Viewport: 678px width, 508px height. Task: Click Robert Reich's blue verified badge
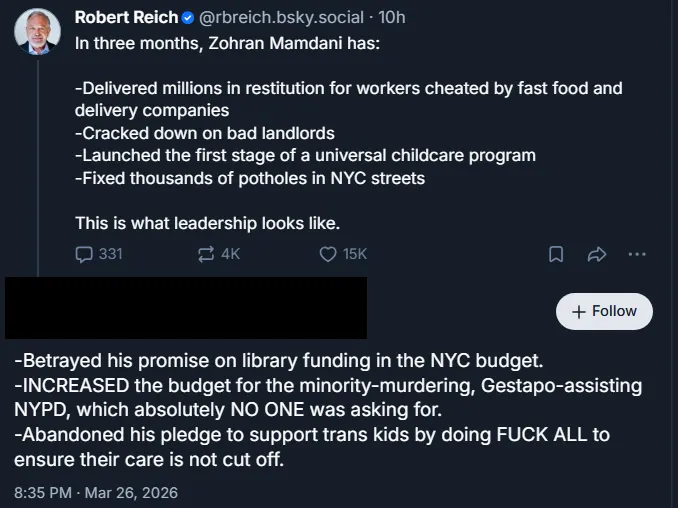188,18
